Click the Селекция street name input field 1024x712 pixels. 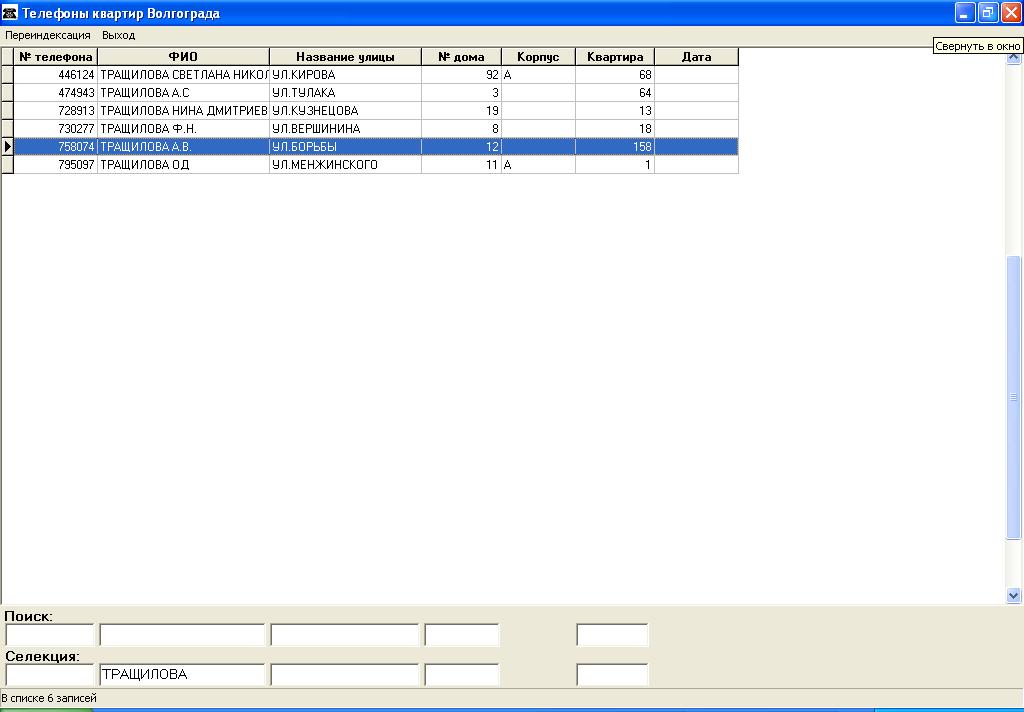coord(344,675)
